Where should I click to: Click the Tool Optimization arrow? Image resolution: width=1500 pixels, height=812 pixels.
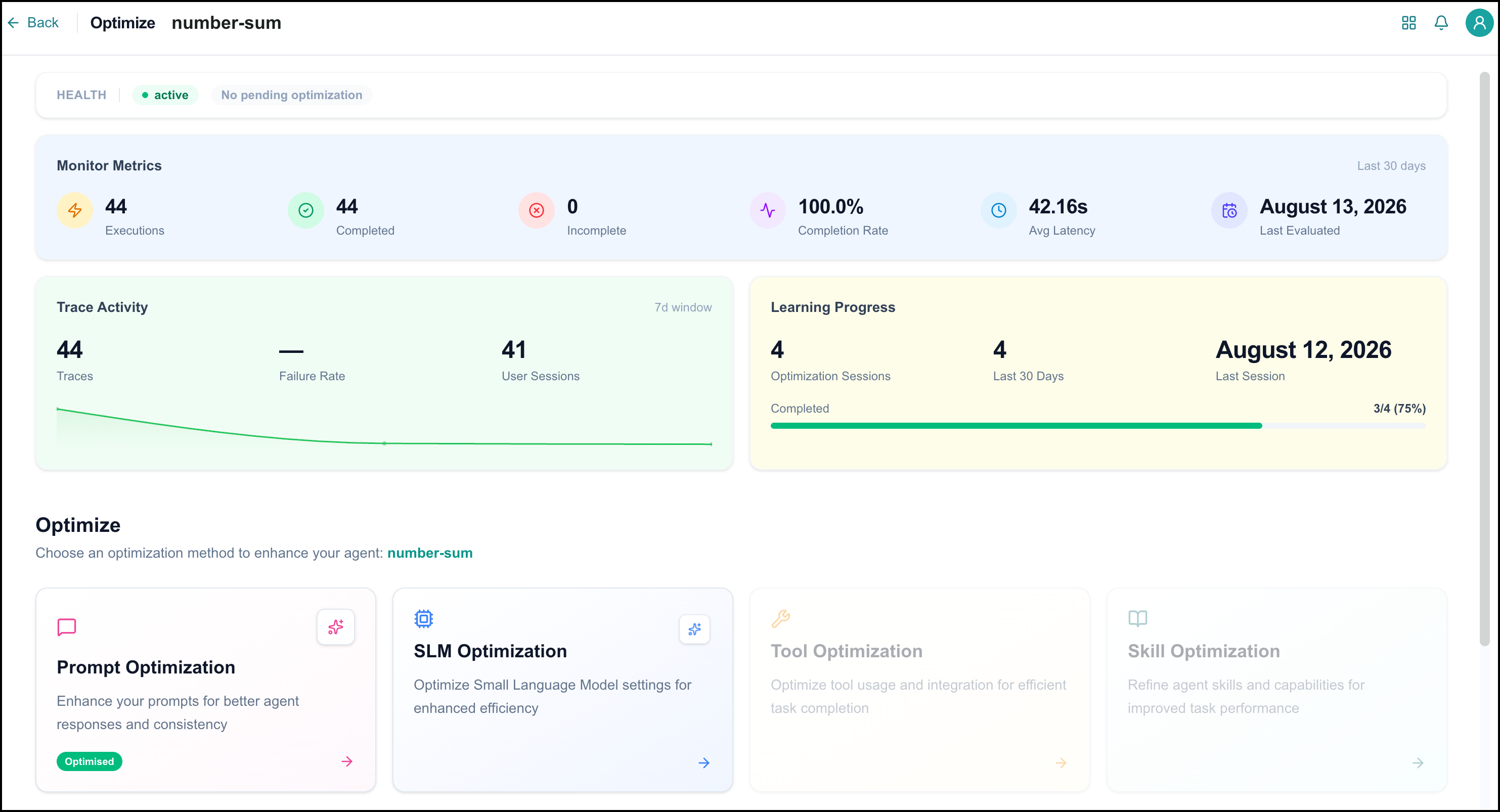click(1061, 762)
